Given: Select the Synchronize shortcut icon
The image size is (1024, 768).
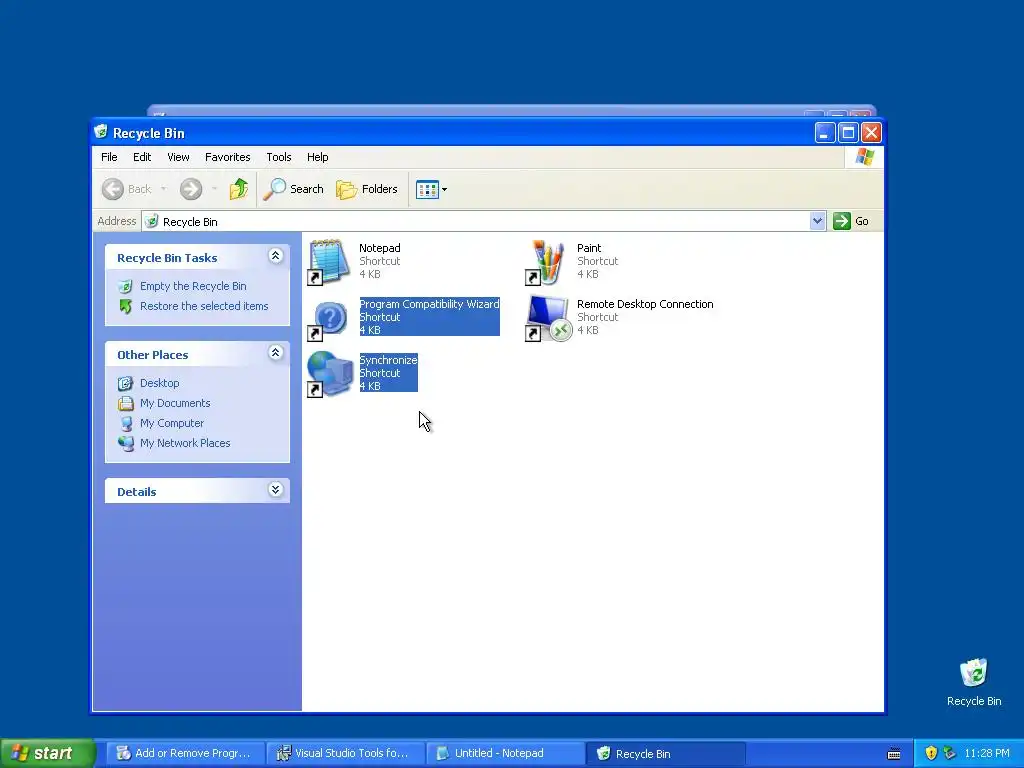Looking at the screenshot, I should pyautogui.click(x=329, y=374).
